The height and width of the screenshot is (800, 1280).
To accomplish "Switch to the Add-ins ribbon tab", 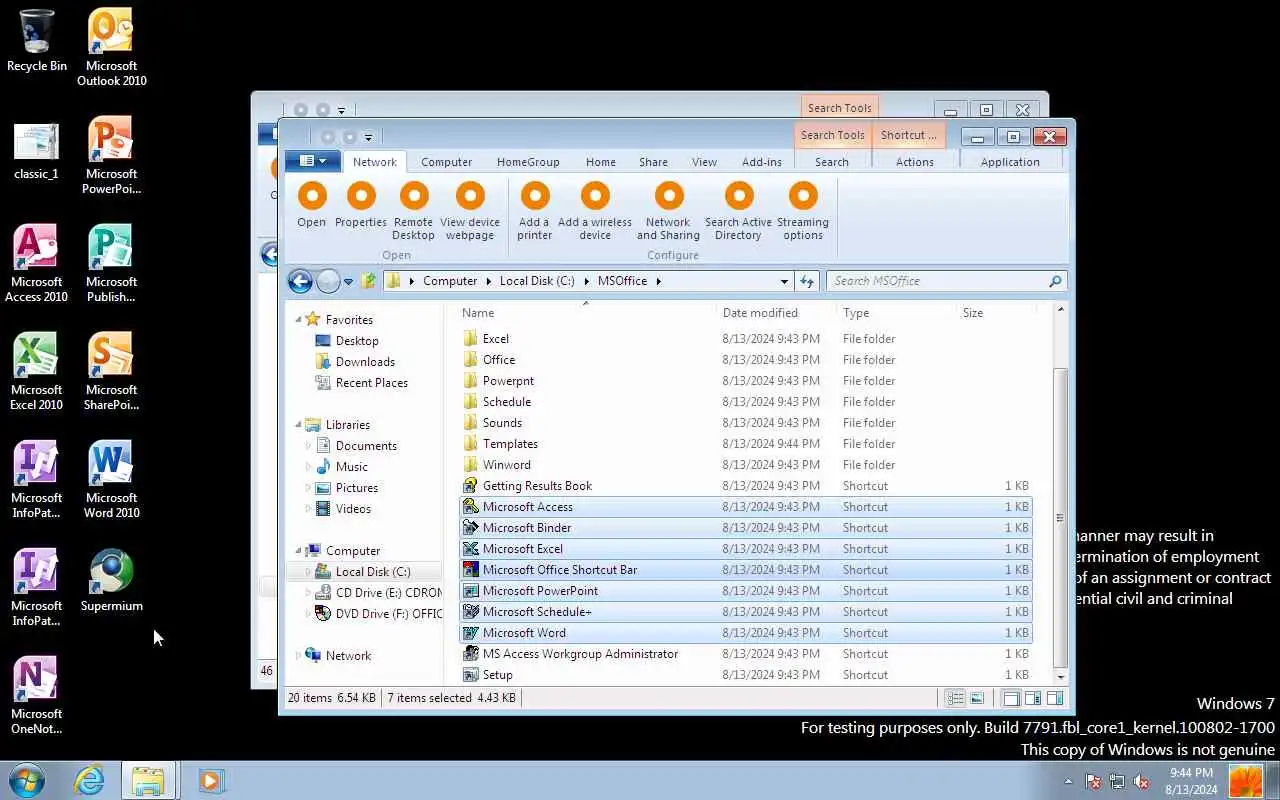I will 762,162.
